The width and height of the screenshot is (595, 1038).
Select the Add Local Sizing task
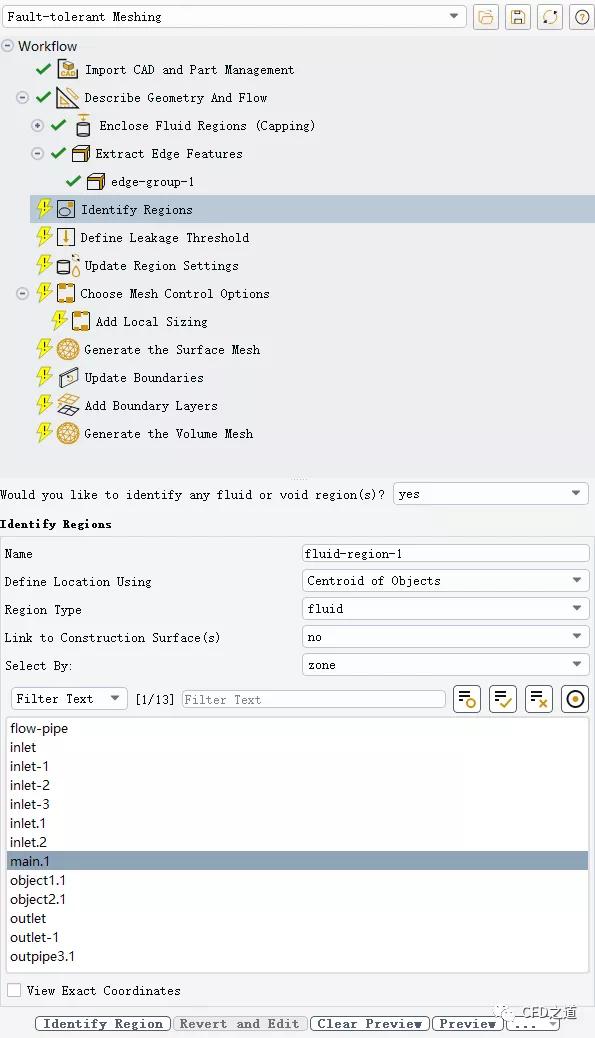(152, 322)
